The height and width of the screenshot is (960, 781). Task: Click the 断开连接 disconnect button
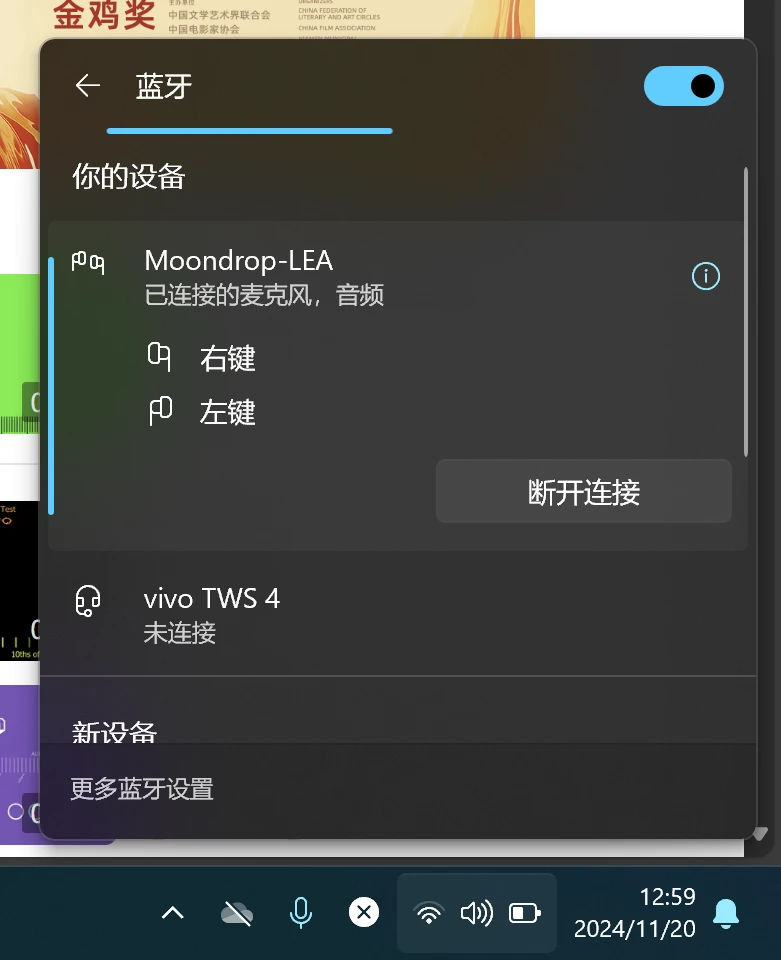point(583,491)
